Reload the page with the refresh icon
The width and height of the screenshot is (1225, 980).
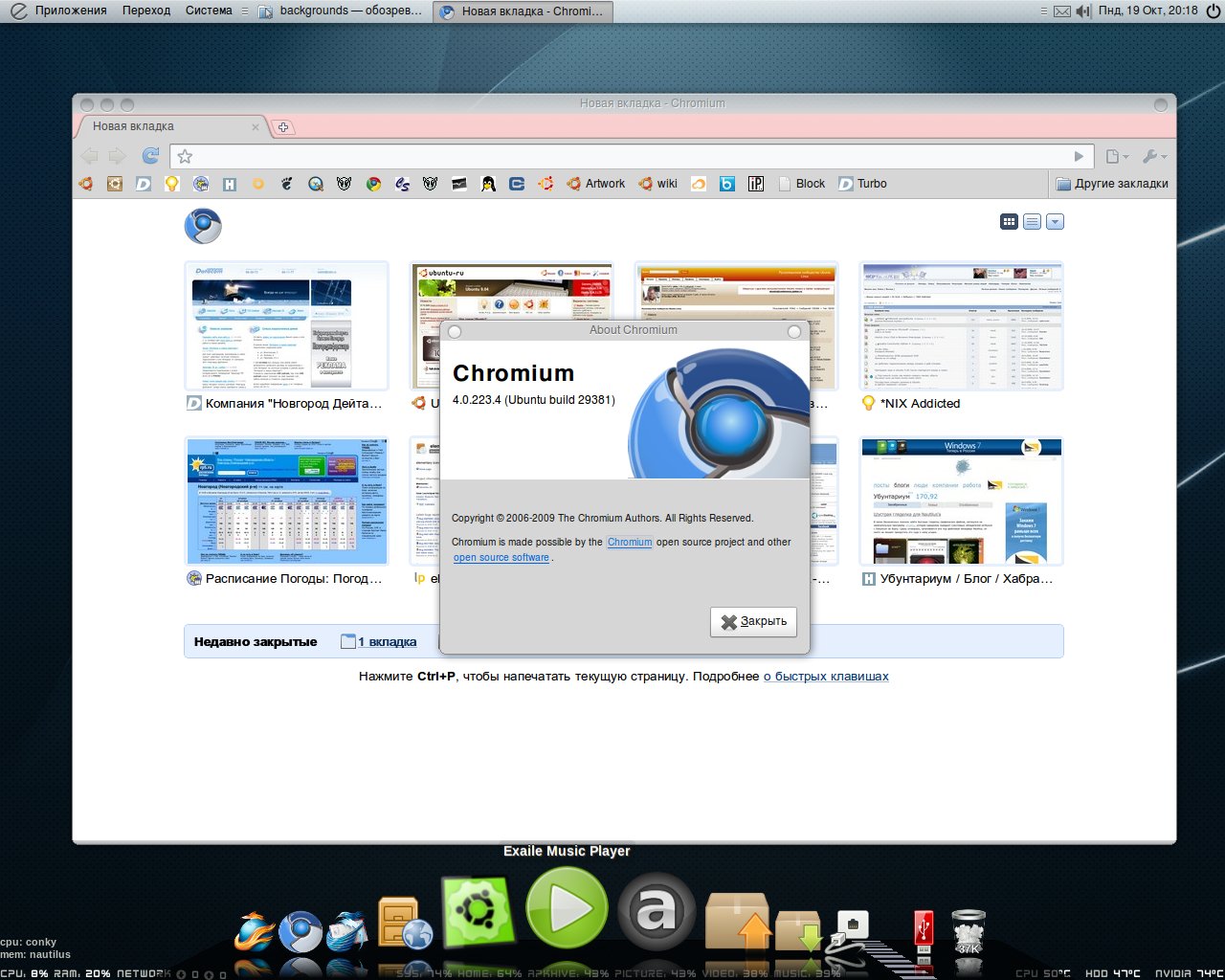(150, 156)
